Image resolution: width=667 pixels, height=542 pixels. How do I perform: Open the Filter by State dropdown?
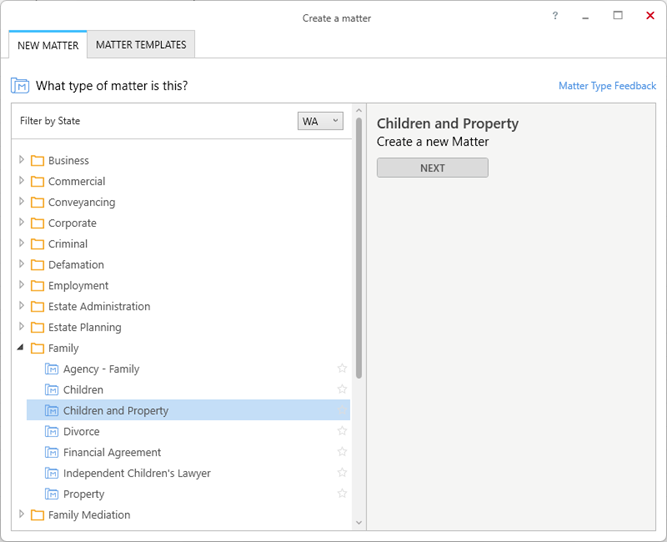pos(320,121)
